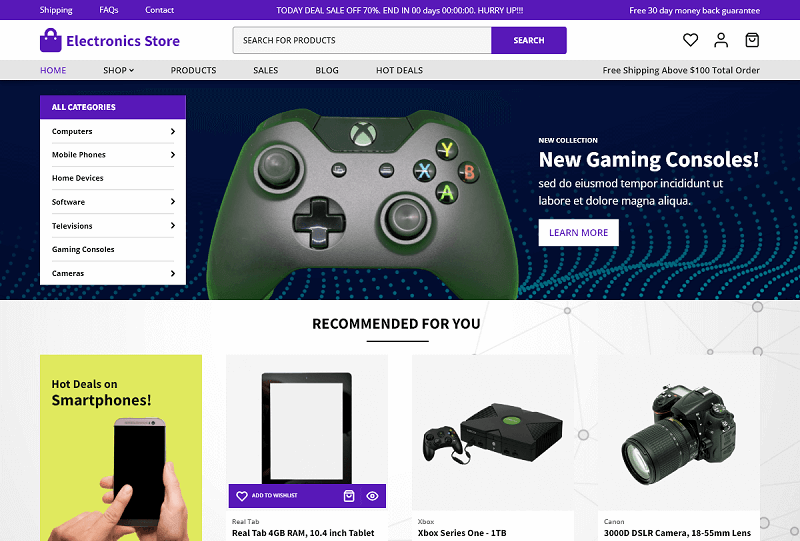The image size is (800, 541).
Task: Open the shopping cart icon in header
Action: (752, 40)
